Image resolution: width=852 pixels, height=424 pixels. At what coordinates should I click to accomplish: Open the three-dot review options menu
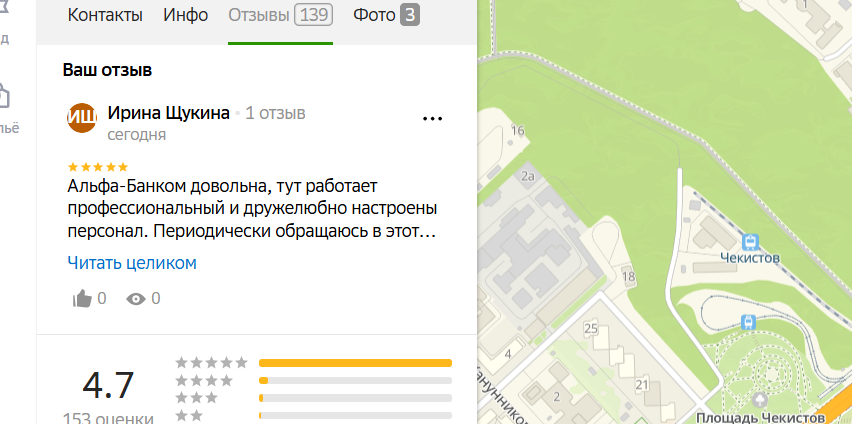pos(433,118)
